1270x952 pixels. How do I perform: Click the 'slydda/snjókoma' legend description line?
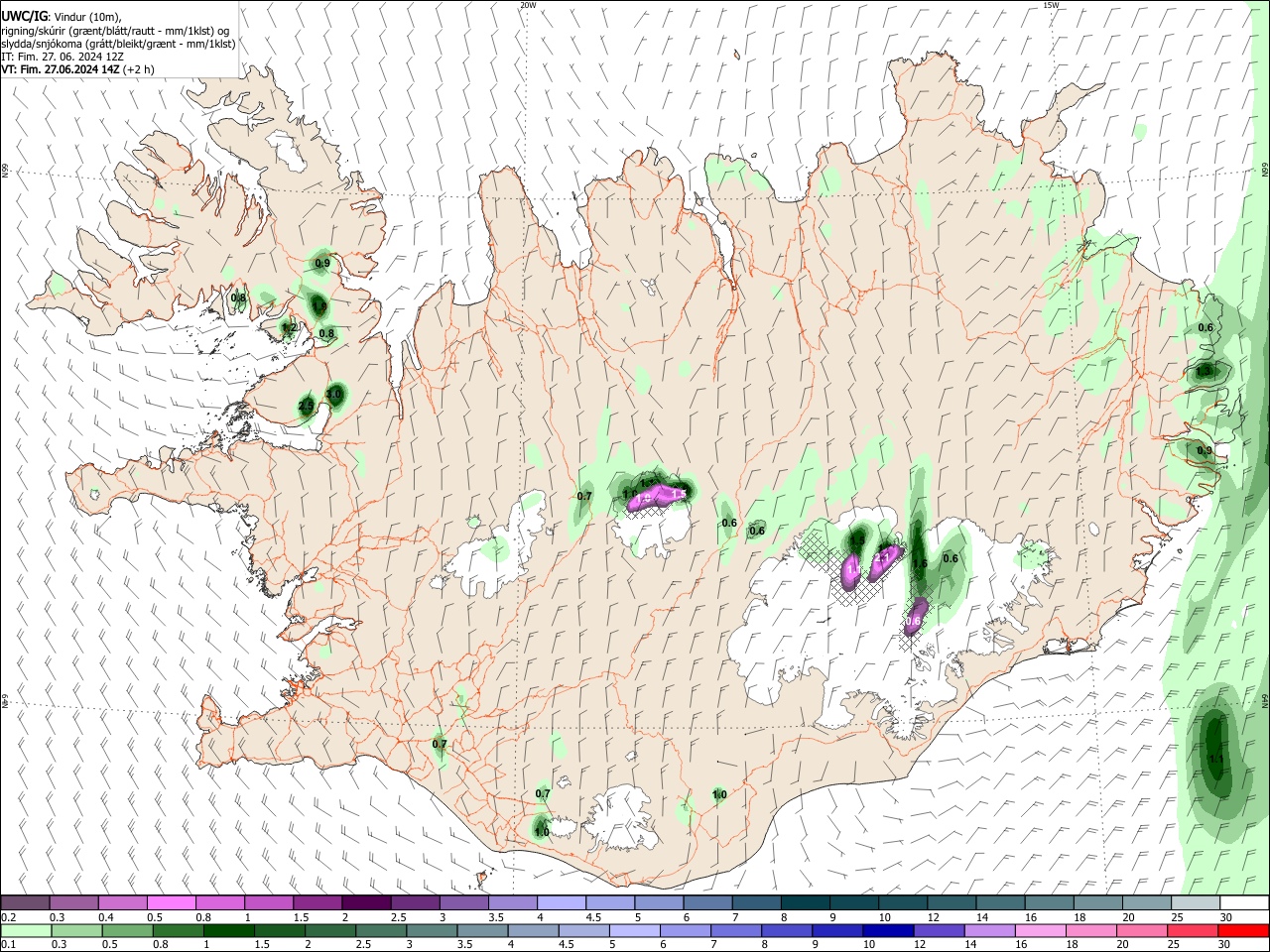click(118, 44)
